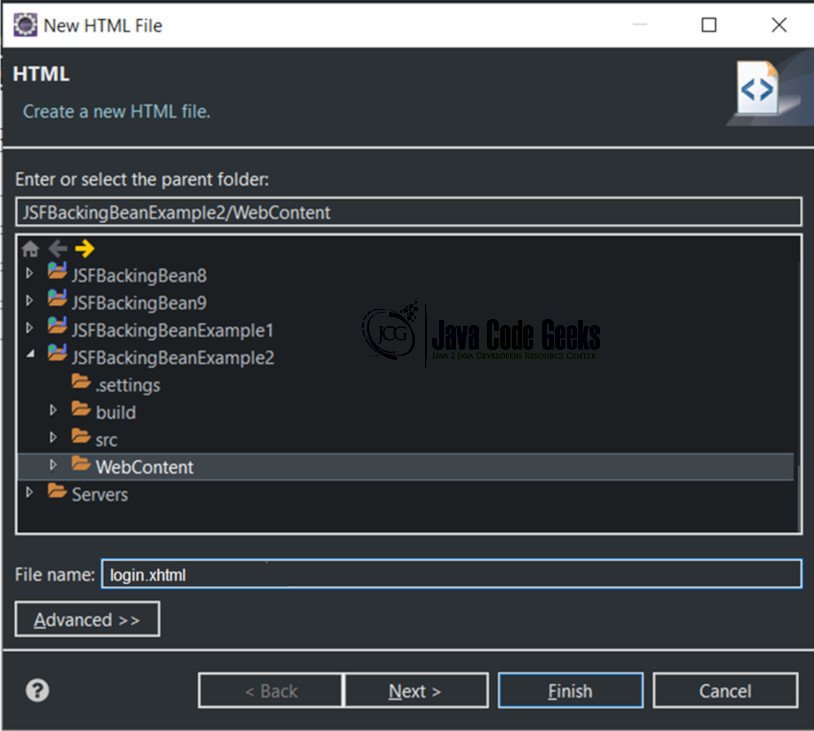
Task: Select JSFBackingBeanExample1 project in tree
Action: (172, 330)
